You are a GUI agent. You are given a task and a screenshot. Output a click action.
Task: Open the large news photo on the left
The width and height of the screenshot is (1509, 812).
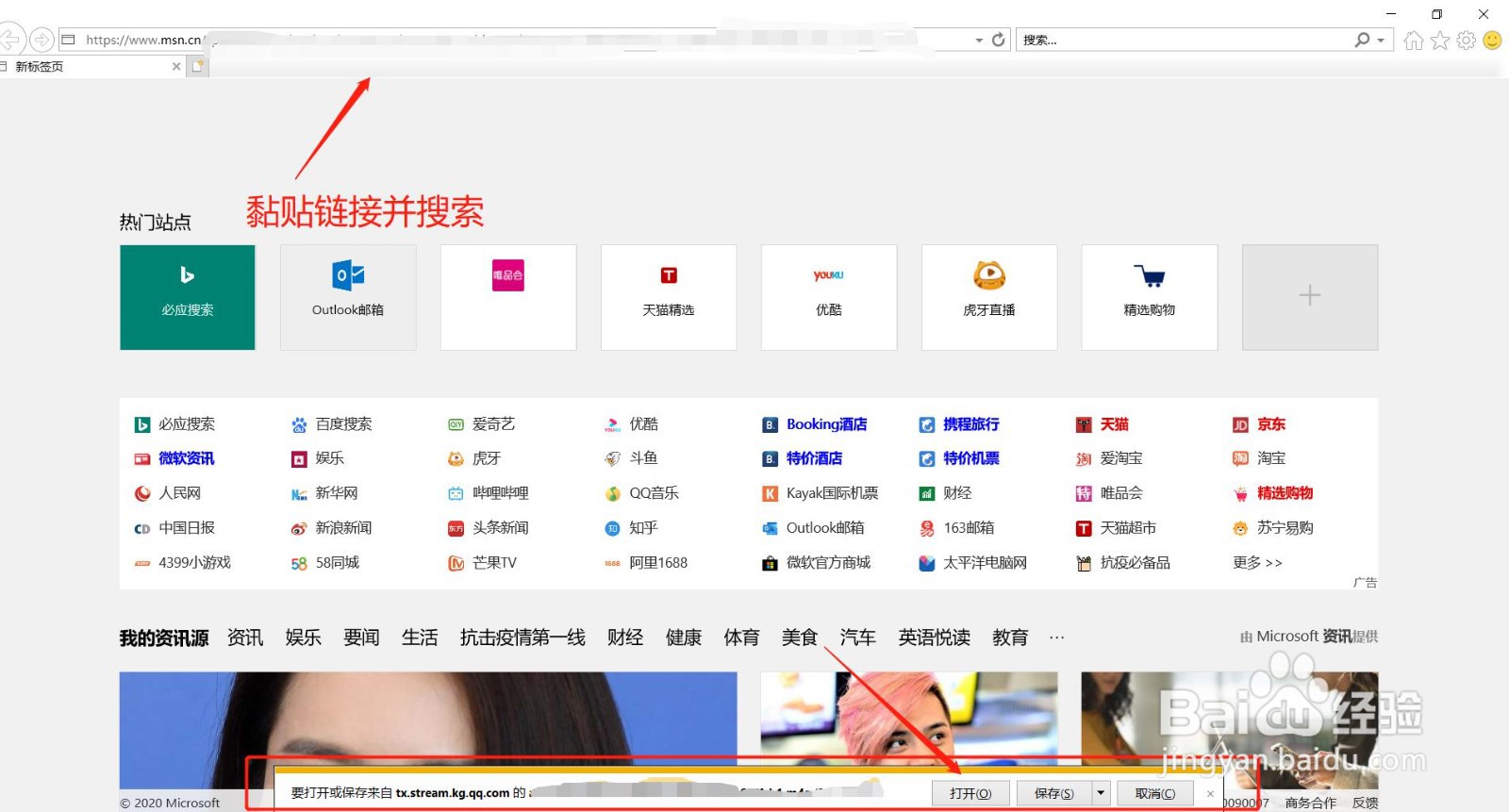428,730
